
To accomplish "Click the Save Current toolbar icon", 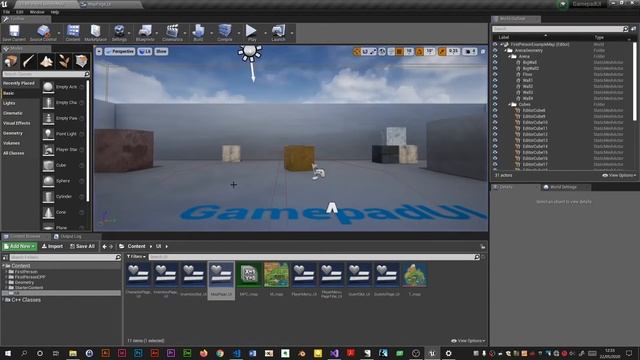I will pos(14,31).
